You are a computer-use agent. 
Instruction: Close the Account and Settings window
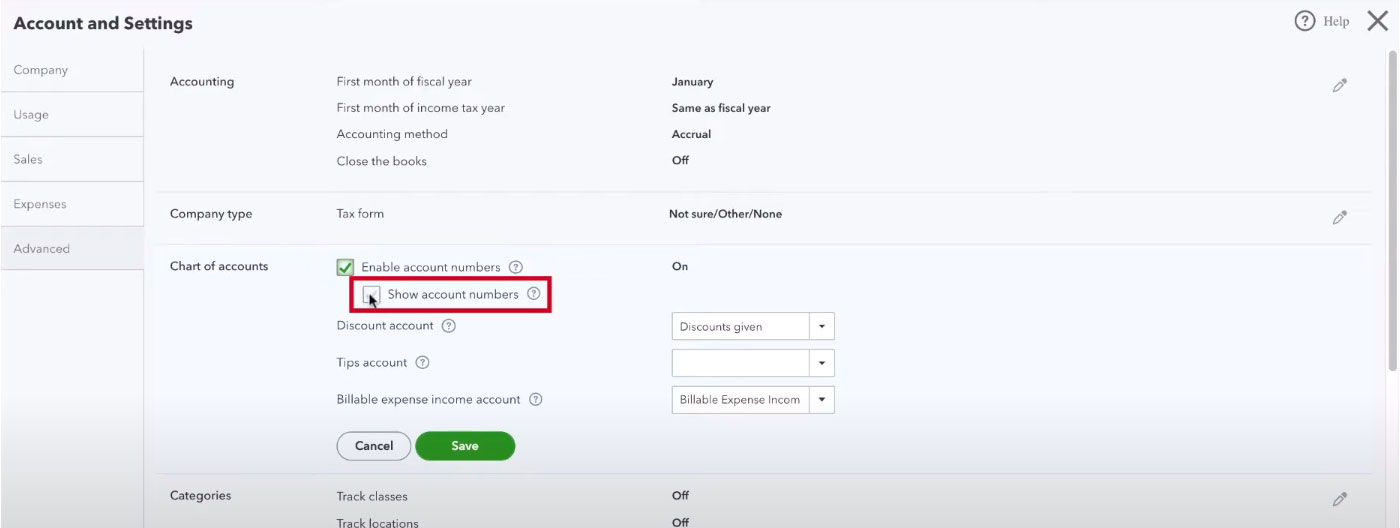[x=1377, y=21]
